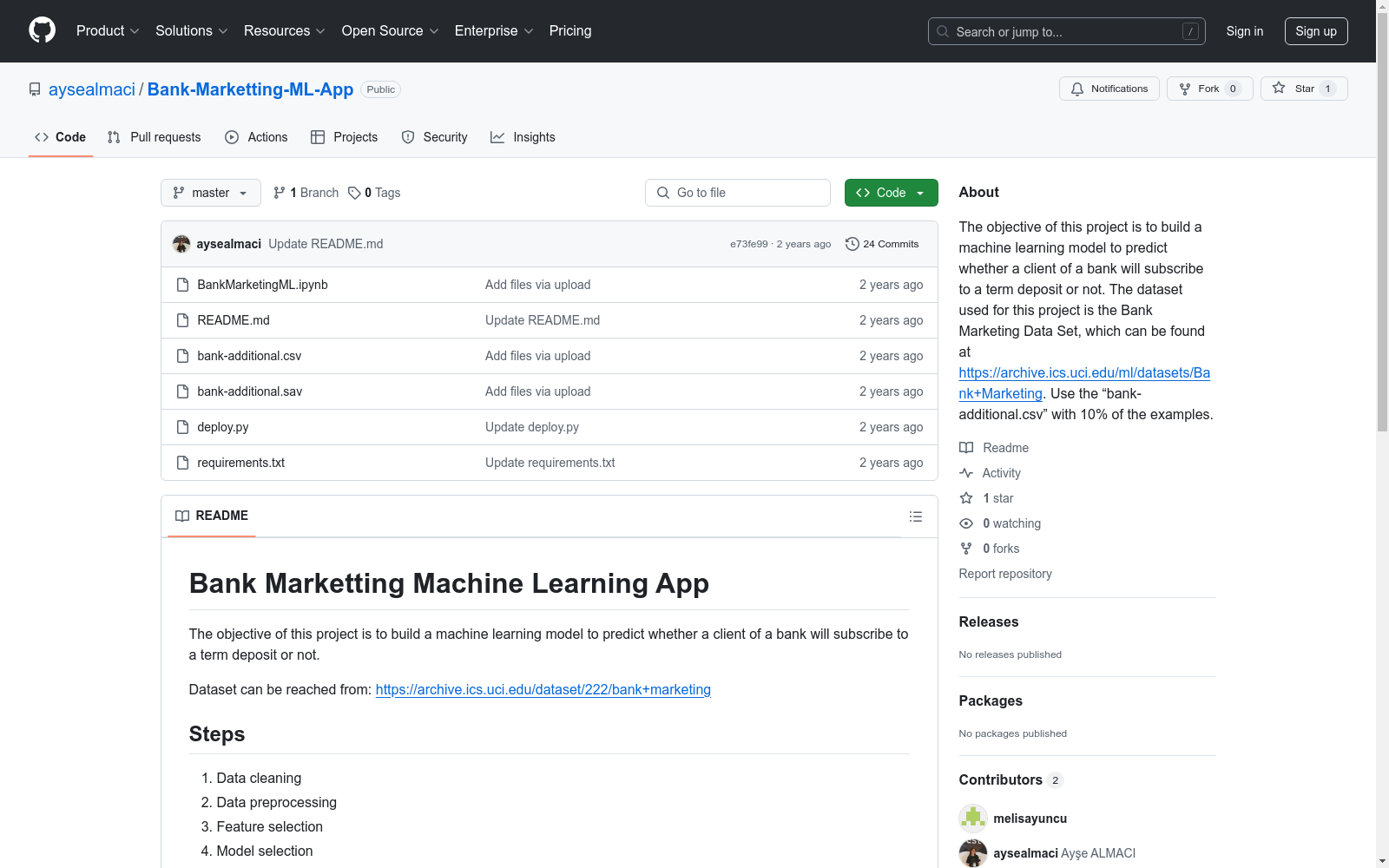1389x868 pixels.
Task: Open the dataset link in README
Action: click(x=543, y=689)
